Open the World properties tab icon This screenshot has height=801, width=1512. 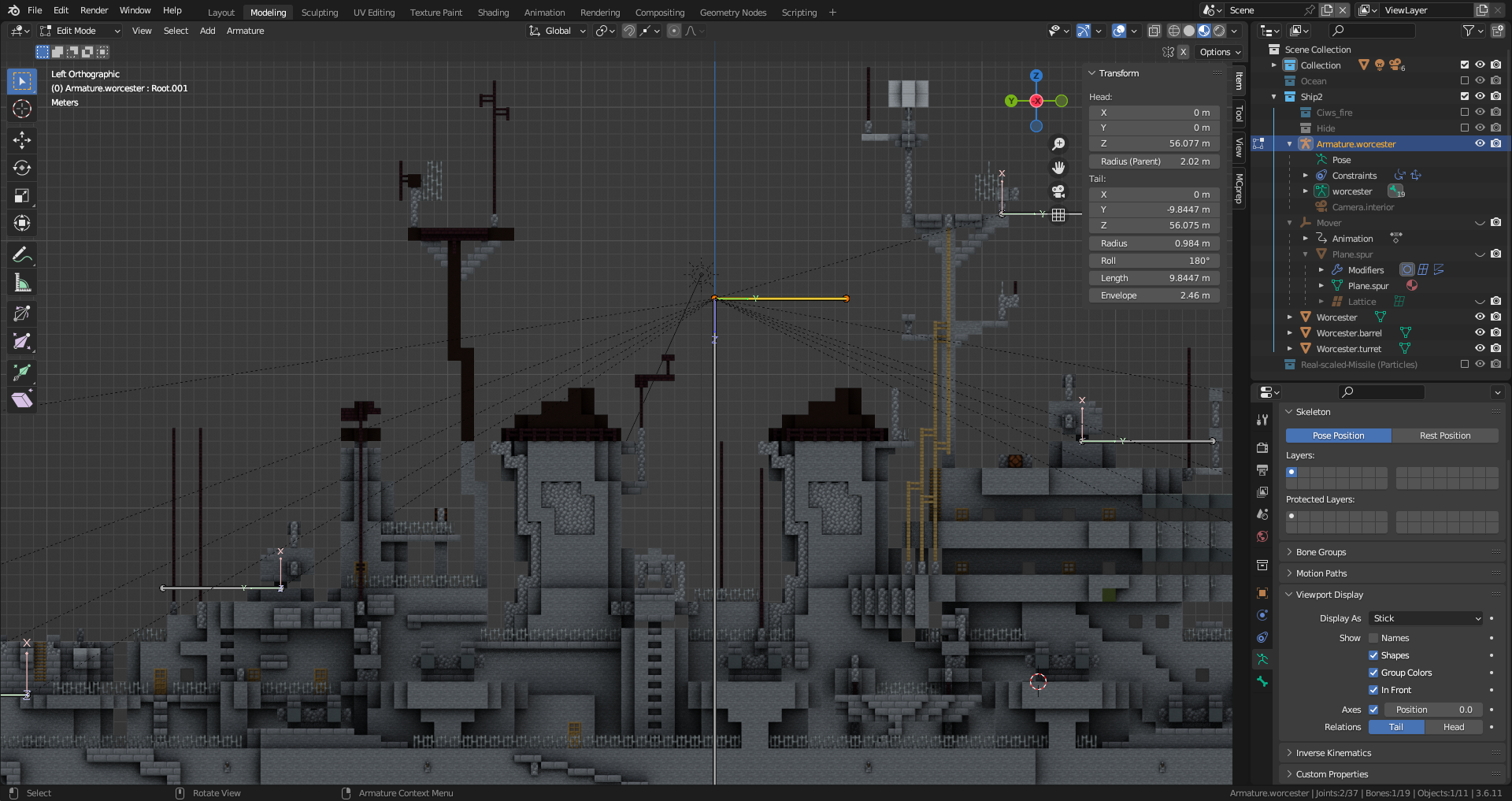[1262, 536]
